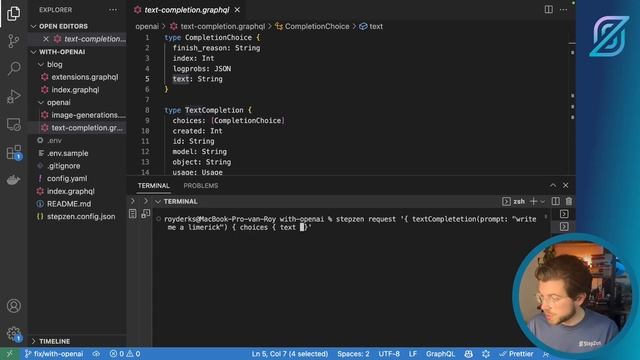Click the openai breadcrumb
Viewport: 640px width, 360px height.
point(147,26)
